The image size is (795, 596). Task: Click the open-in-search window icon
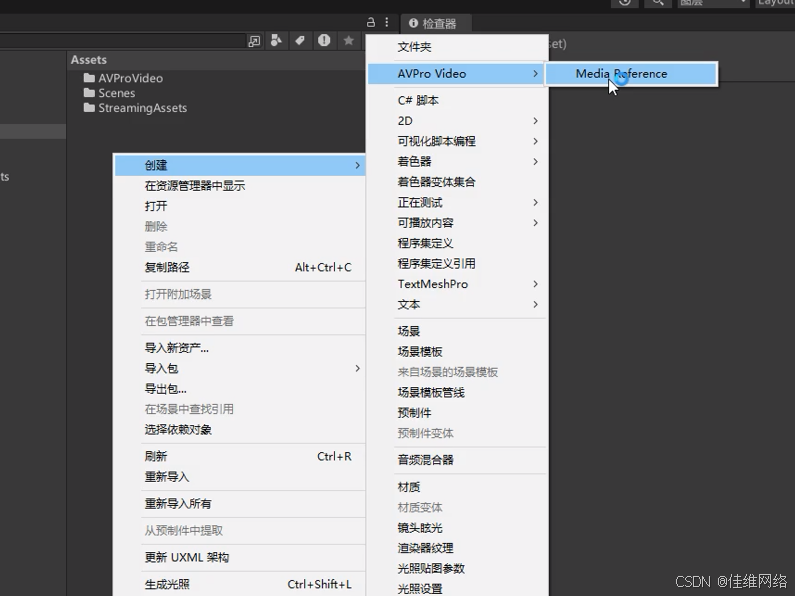pos(254,41)
